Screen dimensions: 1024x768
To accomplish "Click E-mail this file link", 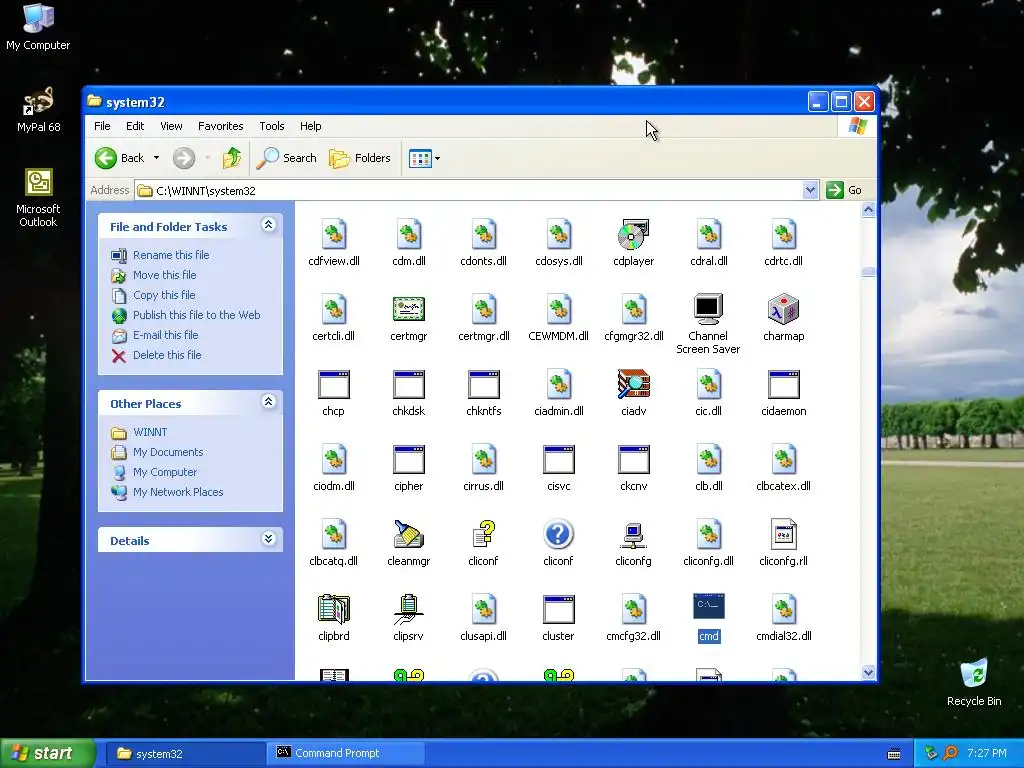I will [x=166, y=335].
